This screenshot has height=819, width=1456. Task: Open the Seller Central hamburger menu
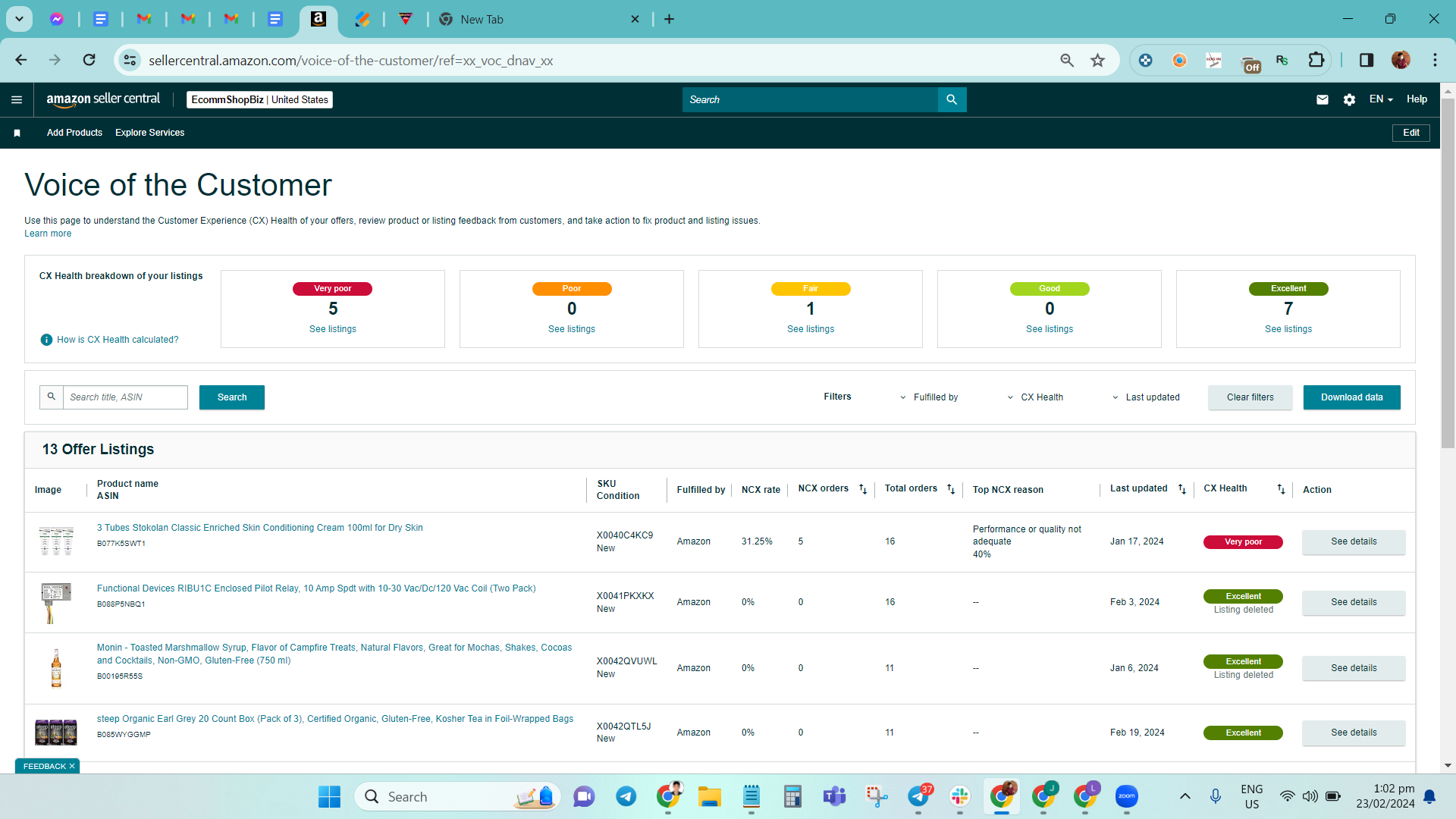tap(17, 99)
